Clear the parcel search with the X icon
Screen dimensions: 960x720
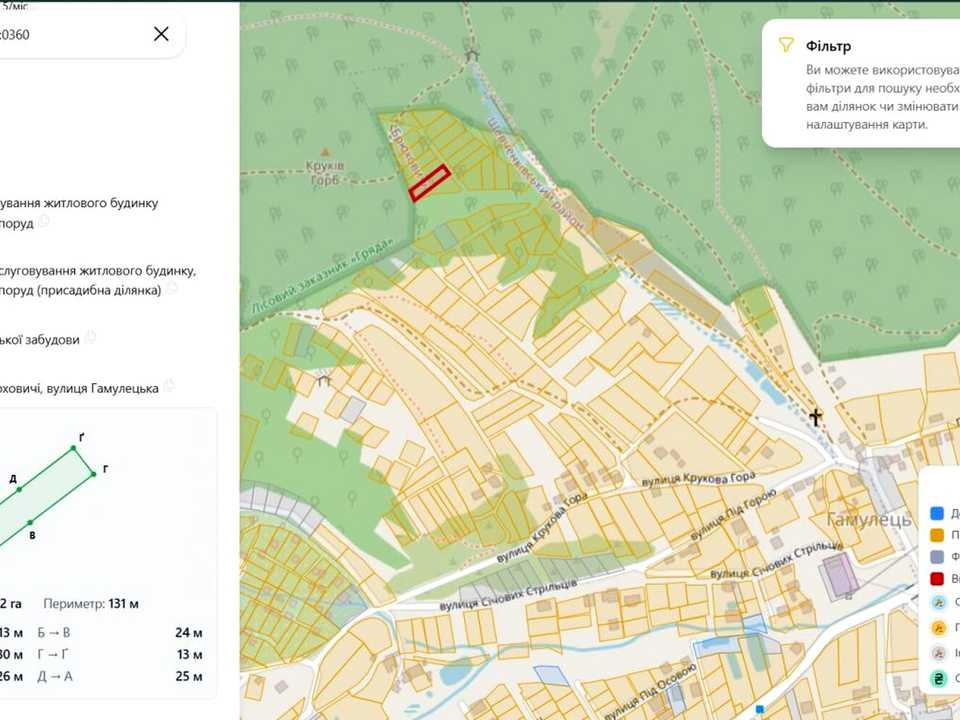click(161, 34)
